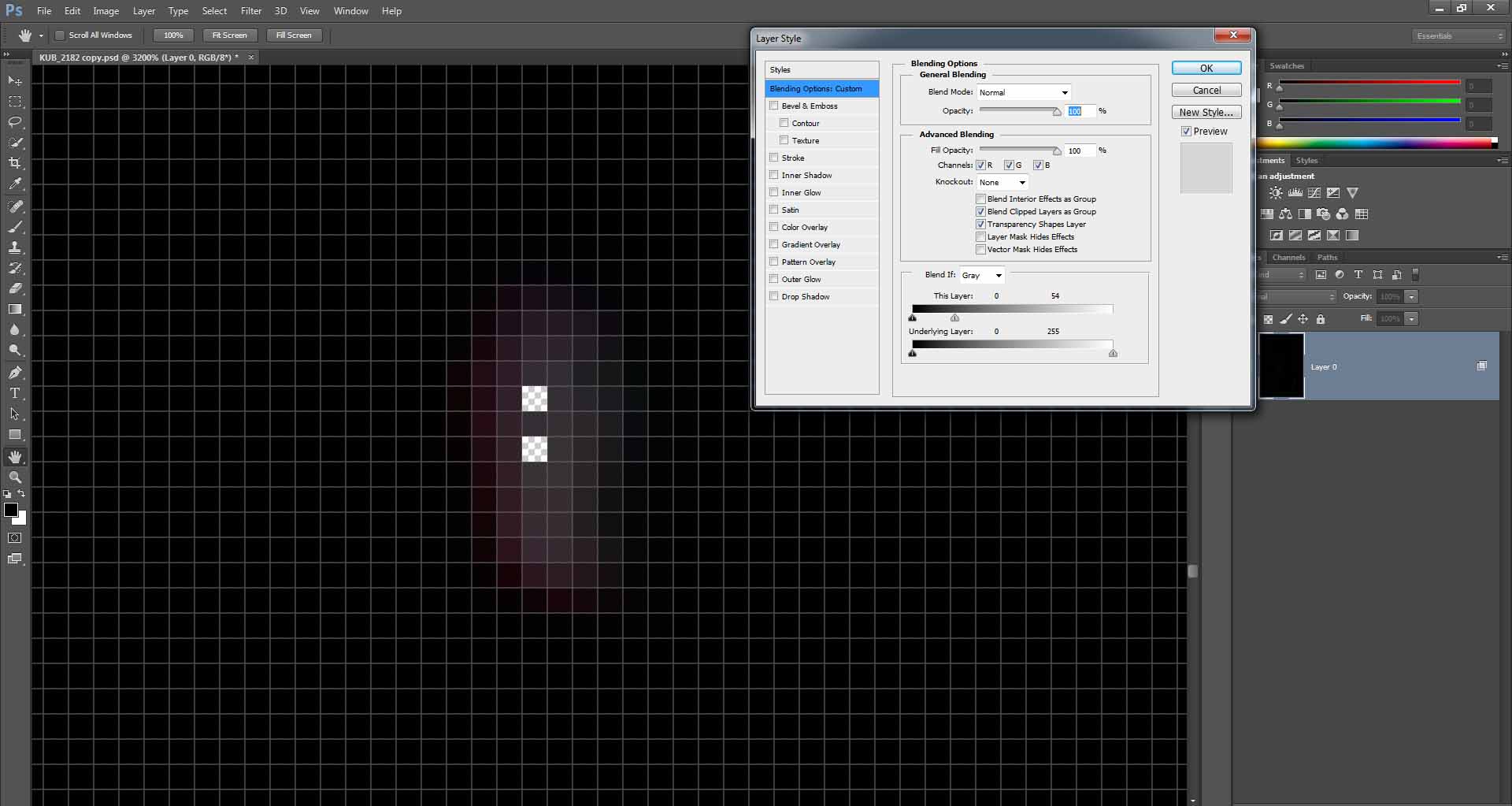Select the Eraser tool
Screen dimensions: 1512x806
(15, 288)
